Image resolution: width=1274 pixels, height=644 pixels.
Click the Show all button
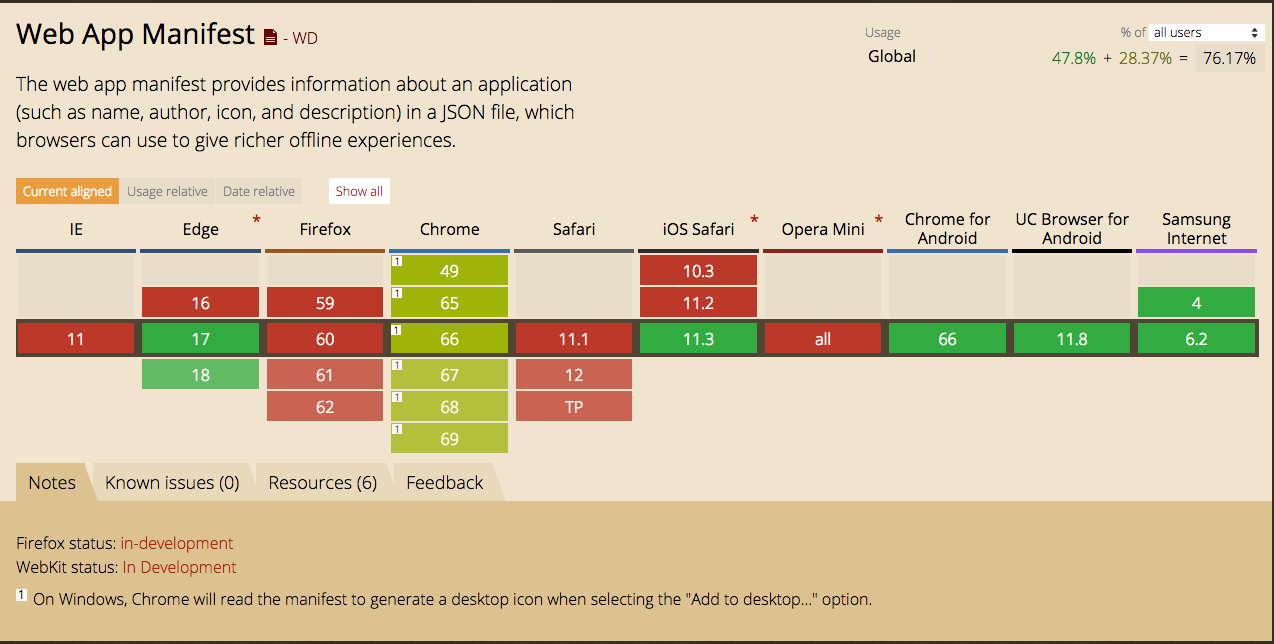click(359, 191)
